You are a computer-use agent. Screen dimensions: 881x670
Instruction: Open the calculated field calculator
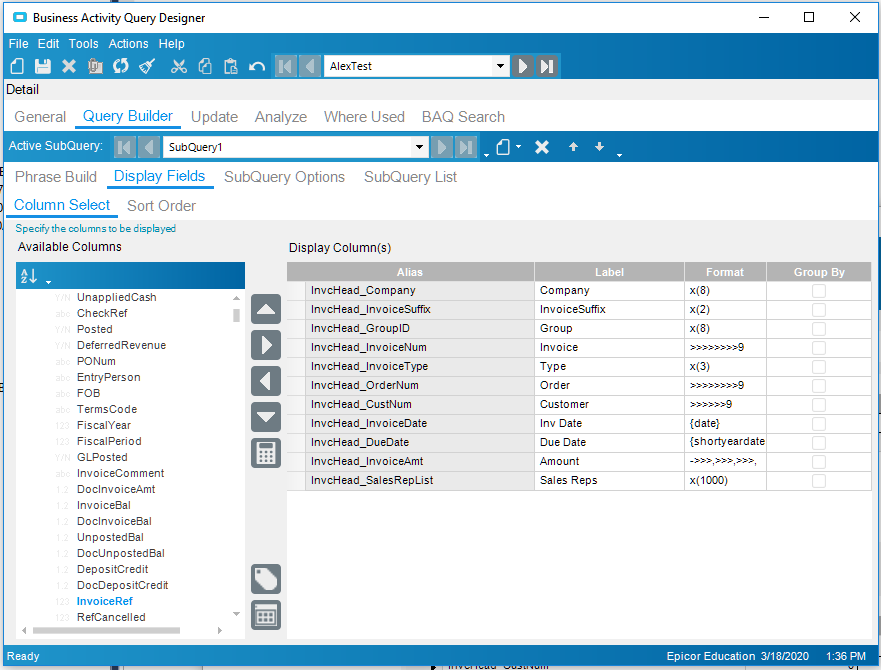(x=266, y=453)
